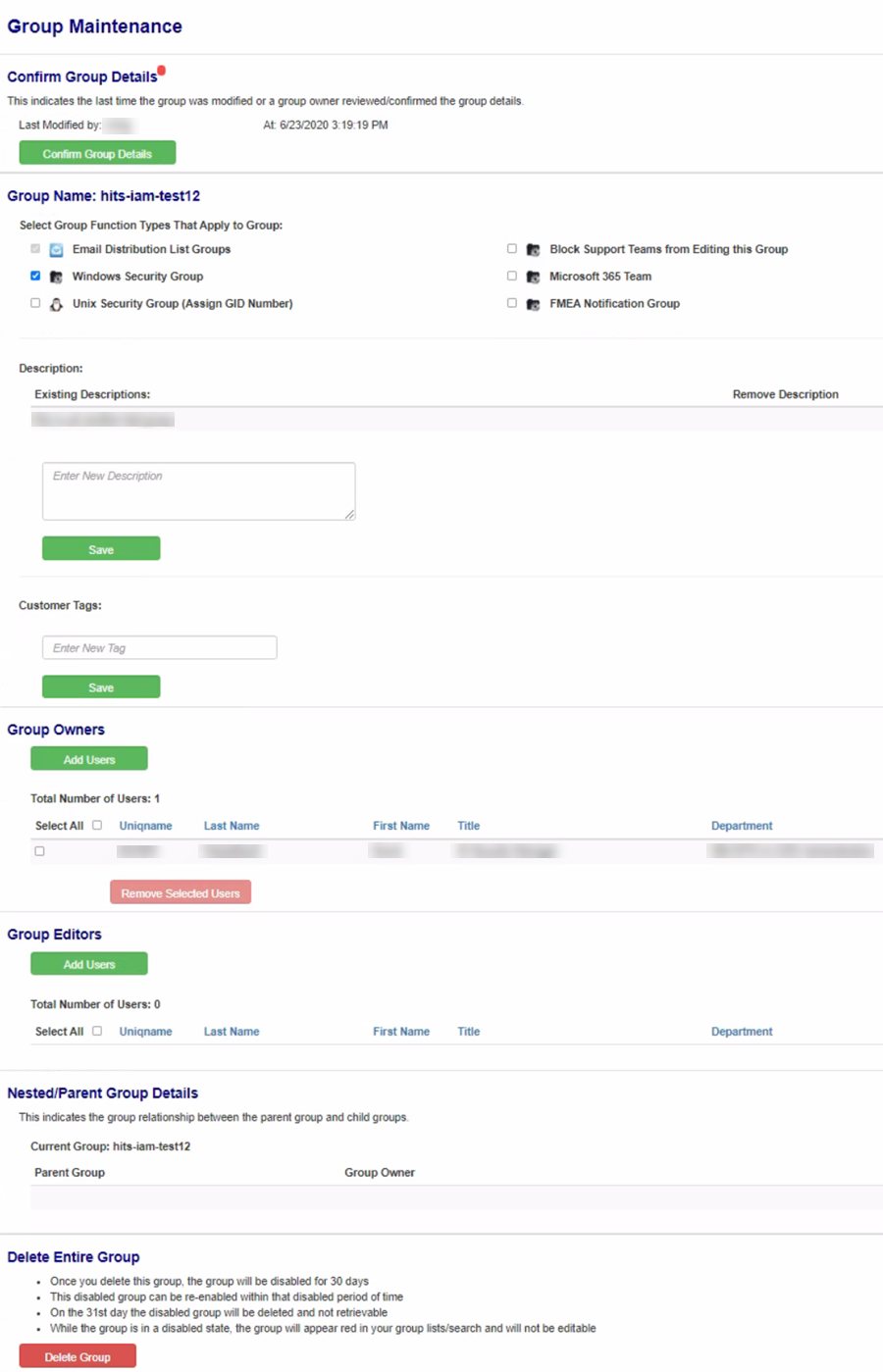Sort Group Editors by Department column

pos(742,1032)
